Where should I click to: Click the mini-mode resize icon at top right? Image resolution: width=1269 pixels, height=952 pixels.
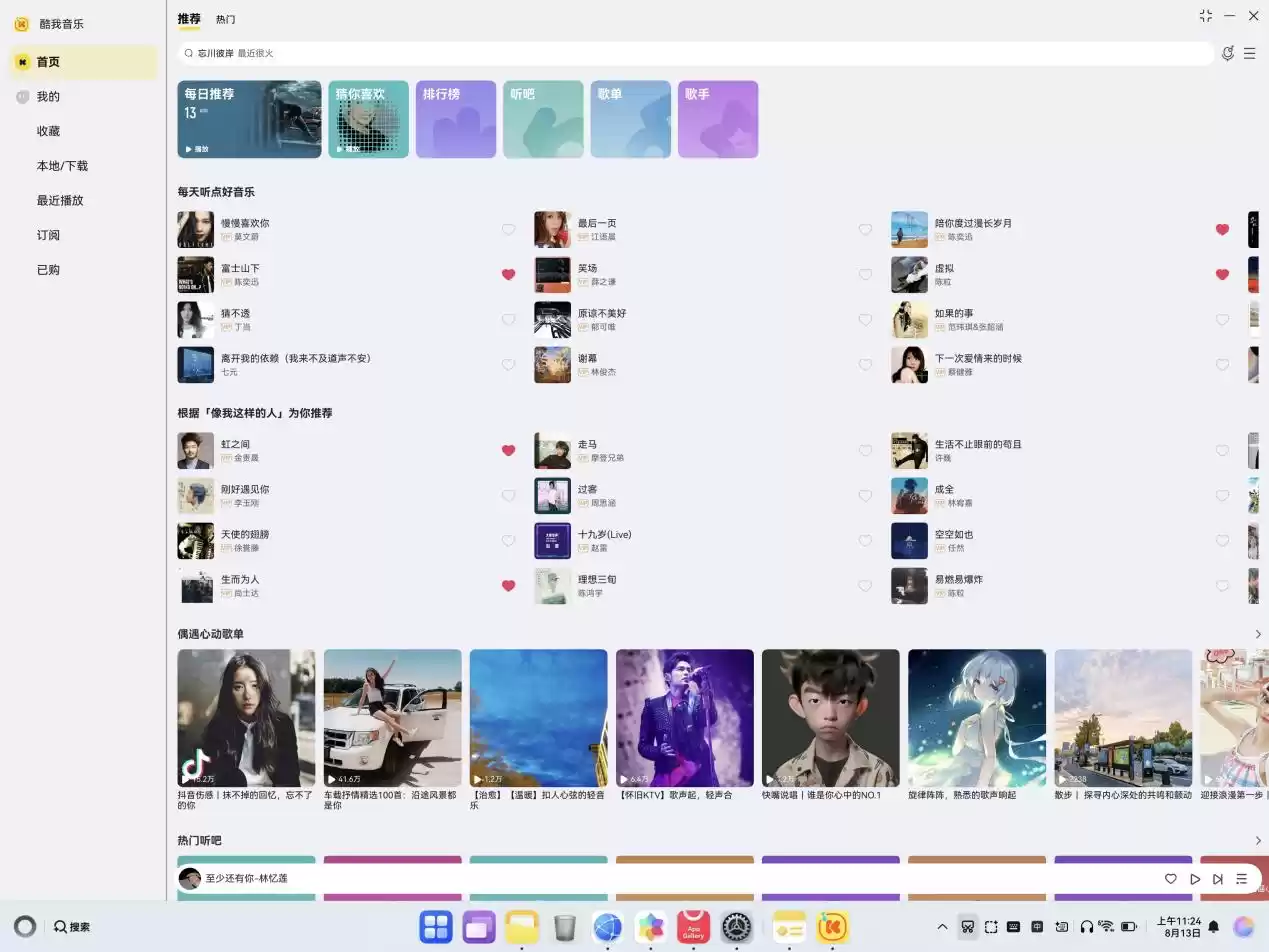pos(1205,15)
